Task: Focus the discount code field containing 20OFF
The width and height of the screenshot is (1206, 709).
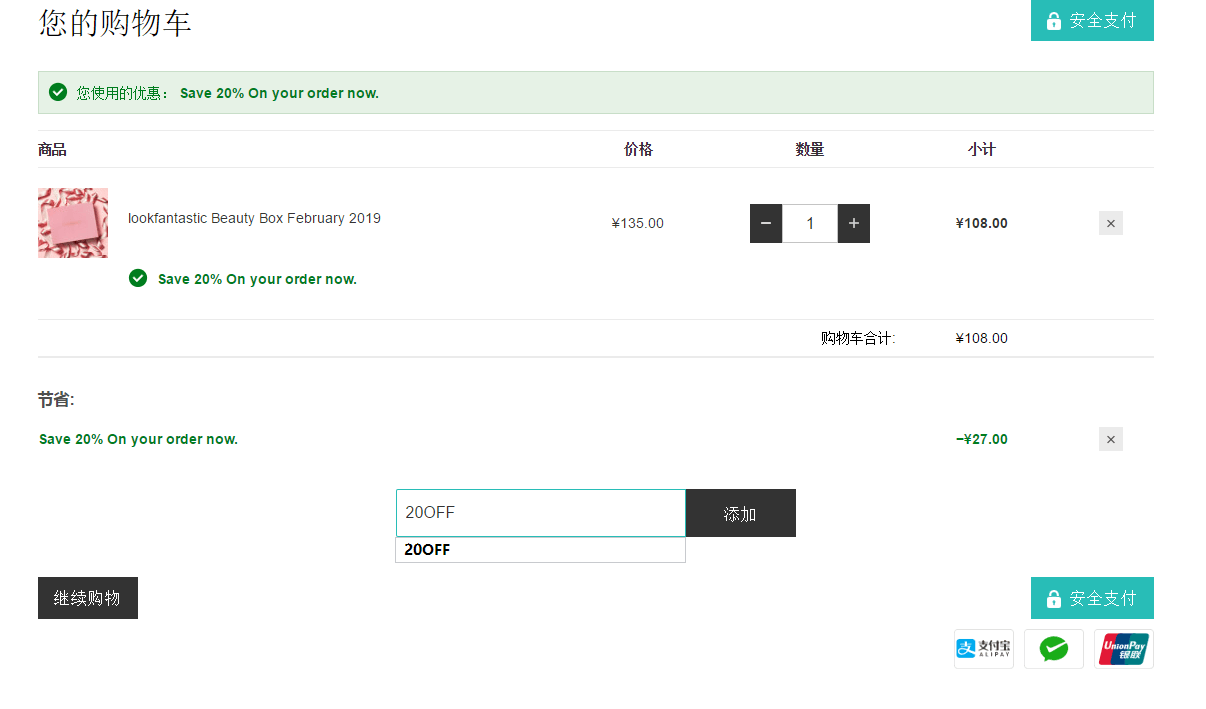Action: tap(541, 513)
